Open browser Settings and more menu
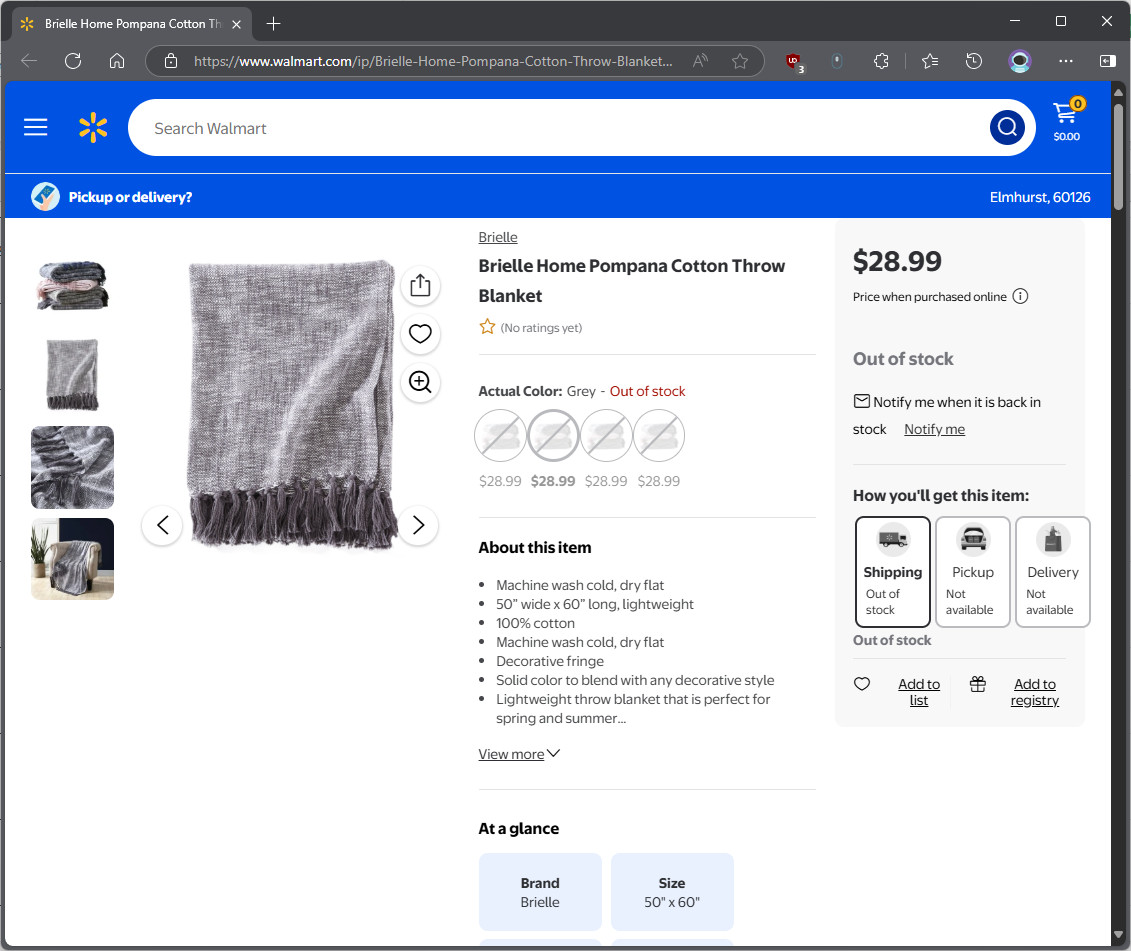Image resolution: width=1131 pixels, height=951 pixels. click(x=1065, y=61)
